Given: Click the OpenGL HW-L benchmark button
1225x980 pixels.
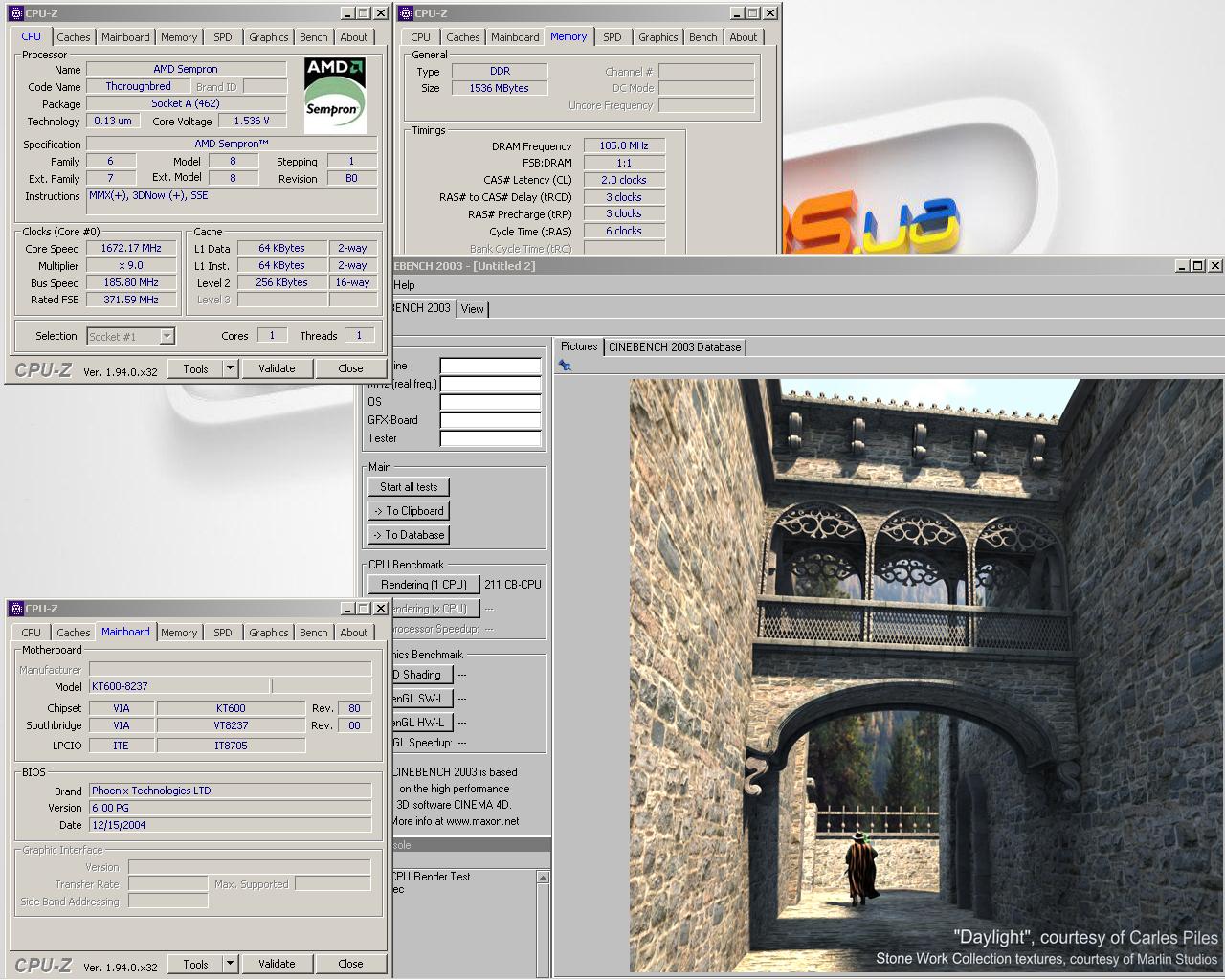Looking at the screenshot, I should click(x=421, y=723).
